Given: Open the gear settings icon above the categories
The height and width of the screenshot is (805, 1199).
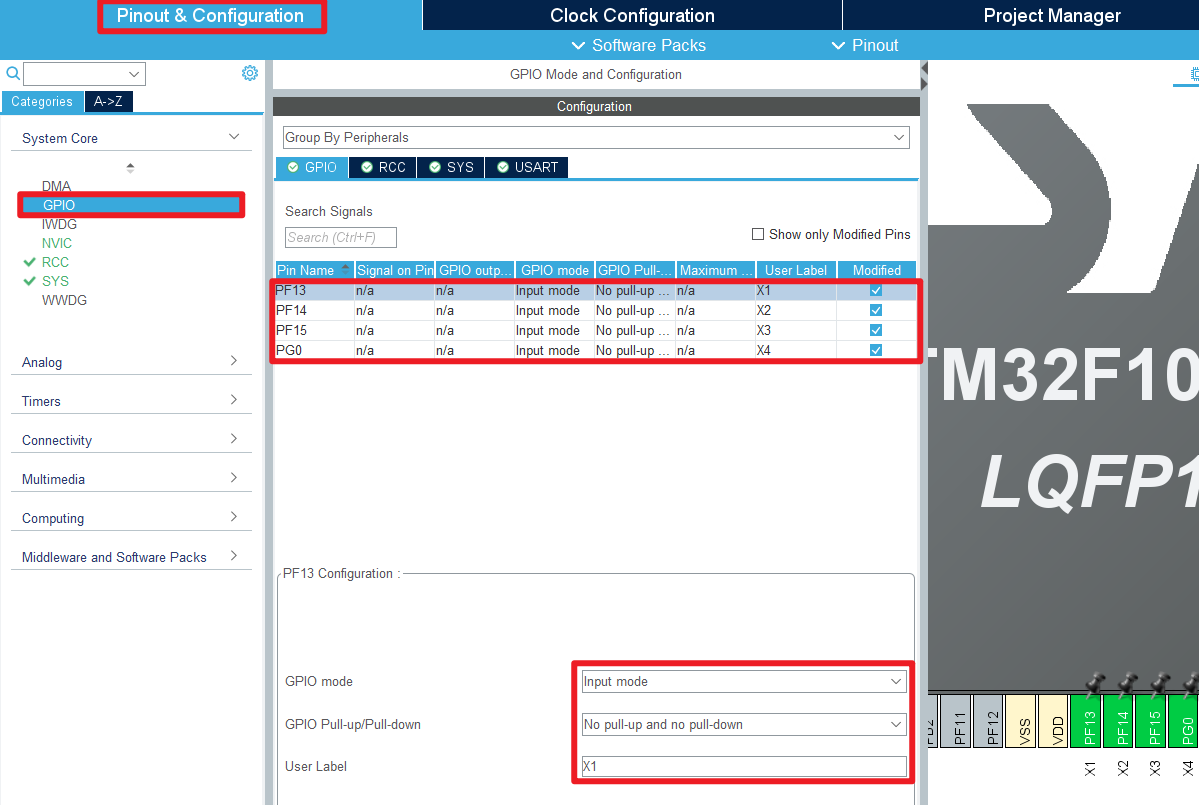Looking at the screenshot, I should (x=249, y=73).
